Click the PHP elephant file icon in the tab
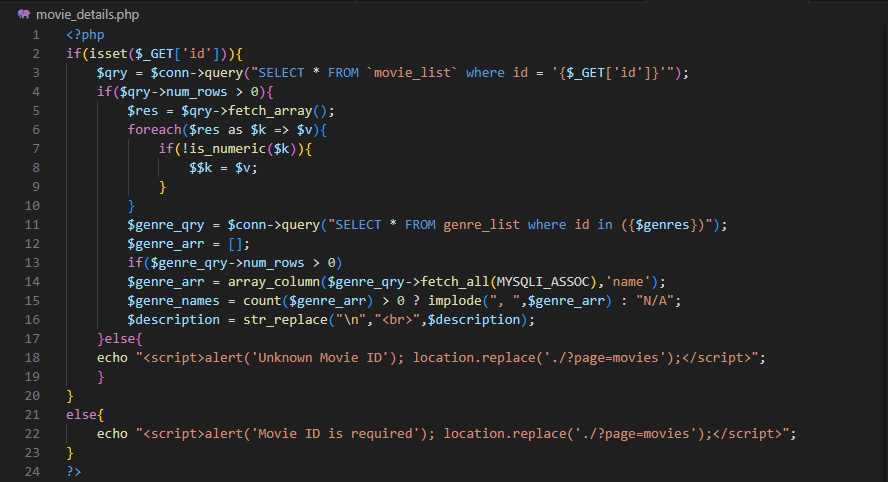The width and height of the screenshot is (888, 482). [23, 15]
